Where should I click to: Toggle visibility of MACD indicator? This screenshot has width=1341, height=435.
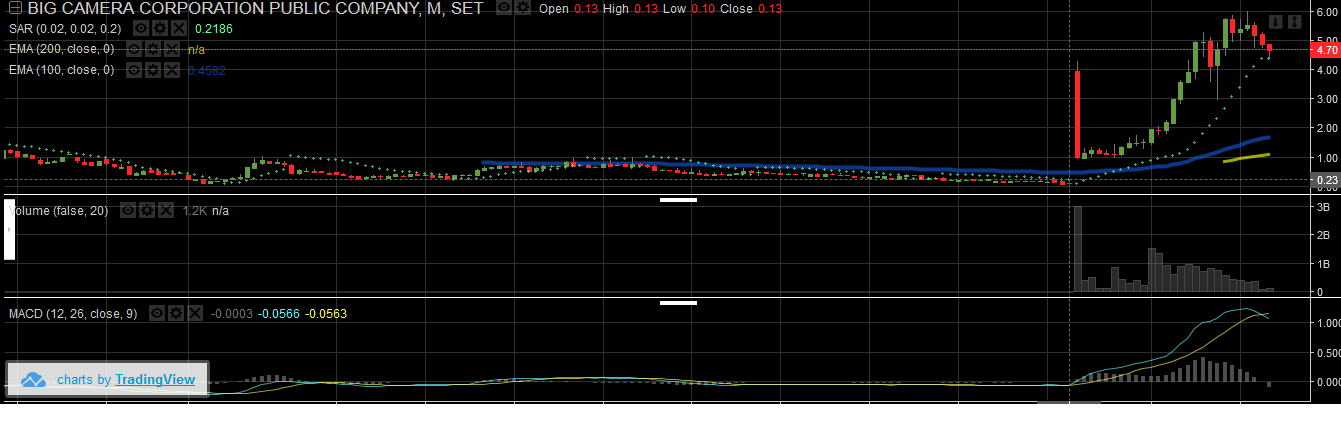tap(157, 314)
